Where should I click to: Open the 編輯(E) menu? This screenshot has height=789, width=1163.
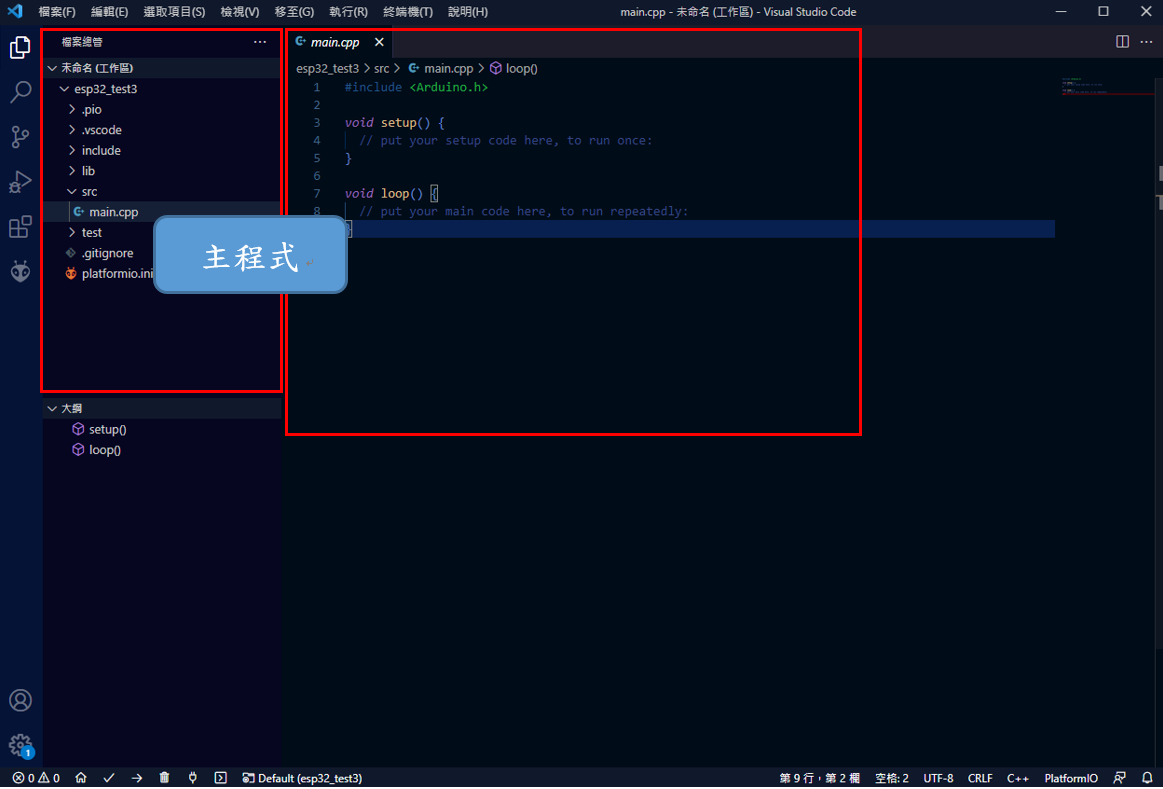(110, 12)
